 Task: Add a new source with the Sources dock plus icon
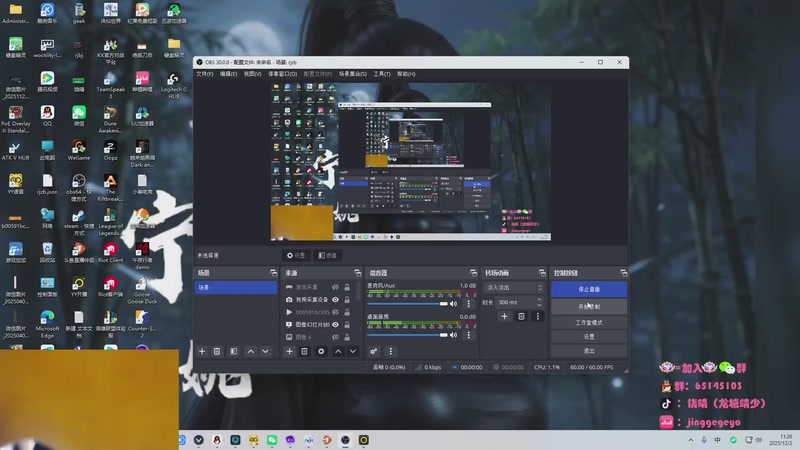pyautogui.click(x=289, y=352)
